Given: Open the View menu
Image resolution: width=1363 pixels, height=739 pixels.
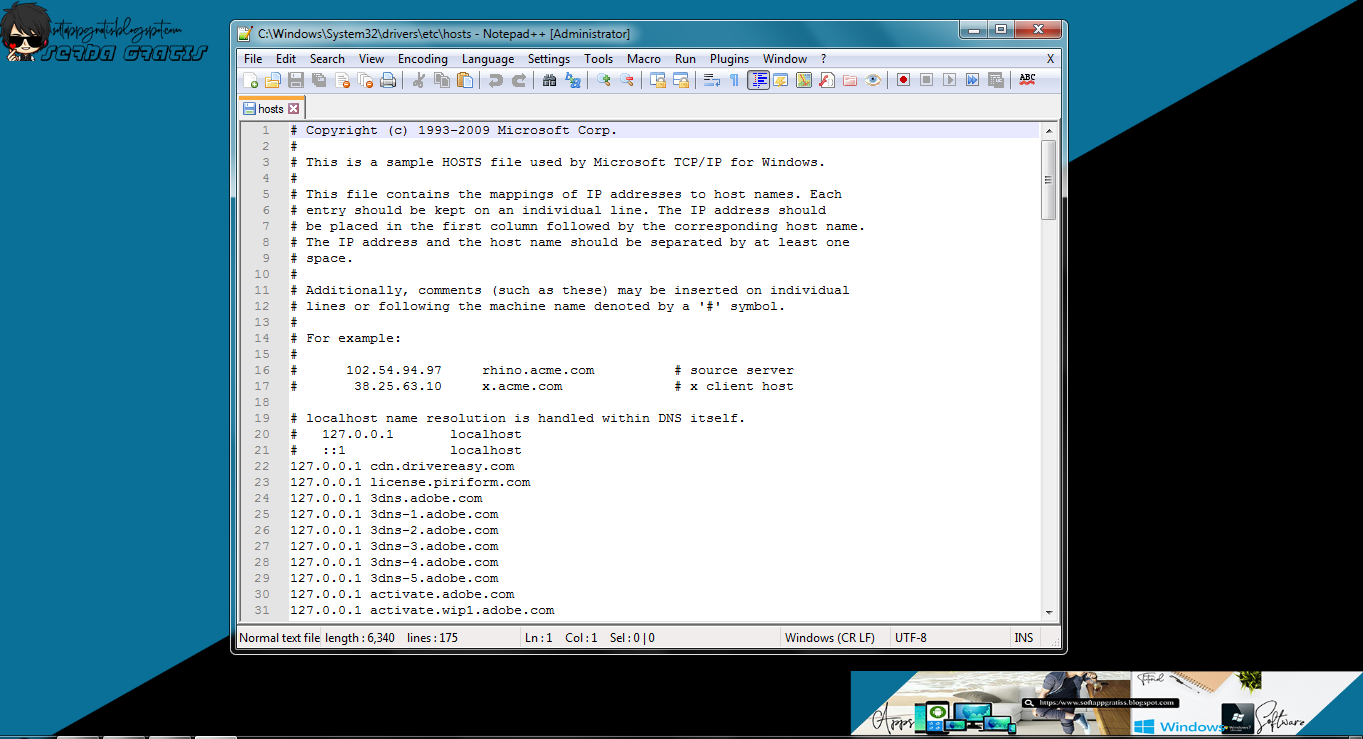Looking at the screenshot, I should point(371,59).
